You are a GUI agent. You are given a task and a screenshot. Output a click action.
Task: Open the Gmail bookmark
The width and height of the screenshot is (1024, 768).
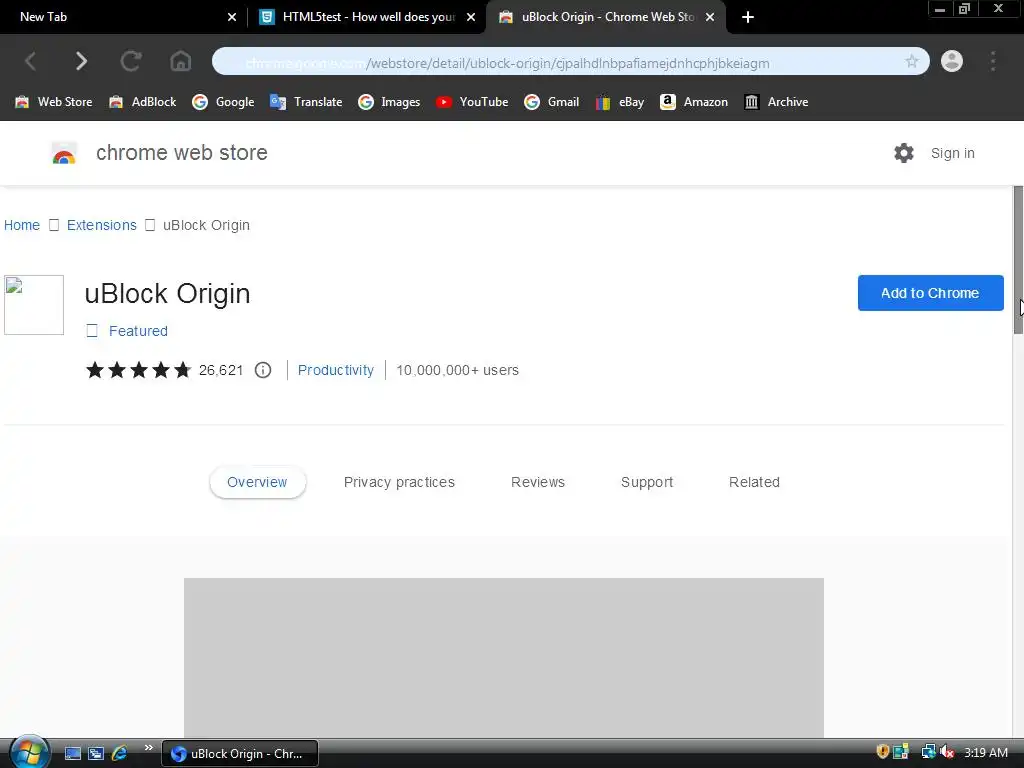pyautogui.click(x=552, y=102)
